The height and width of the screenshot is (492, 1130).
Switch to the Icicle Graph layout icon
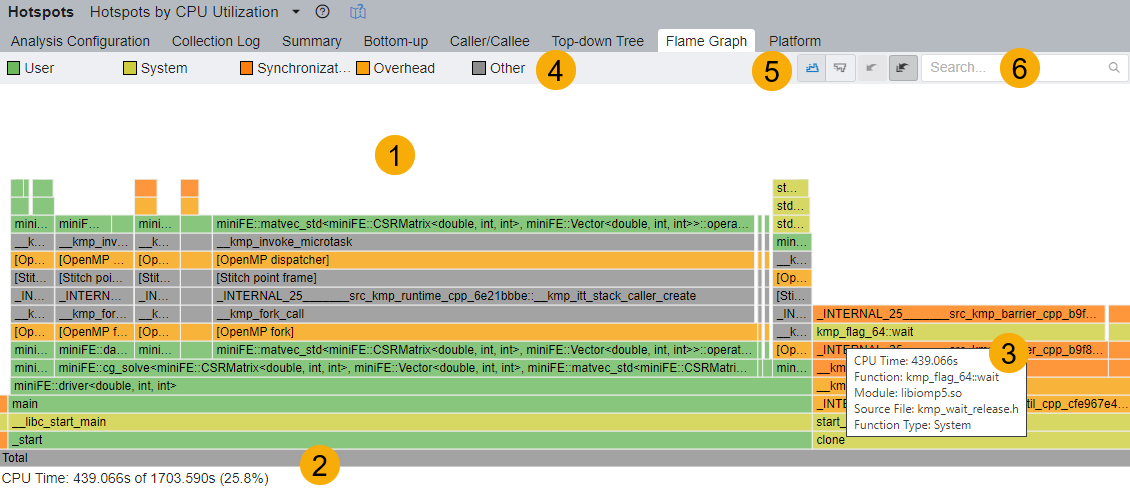pyautogui.click(x=841, y=68)
